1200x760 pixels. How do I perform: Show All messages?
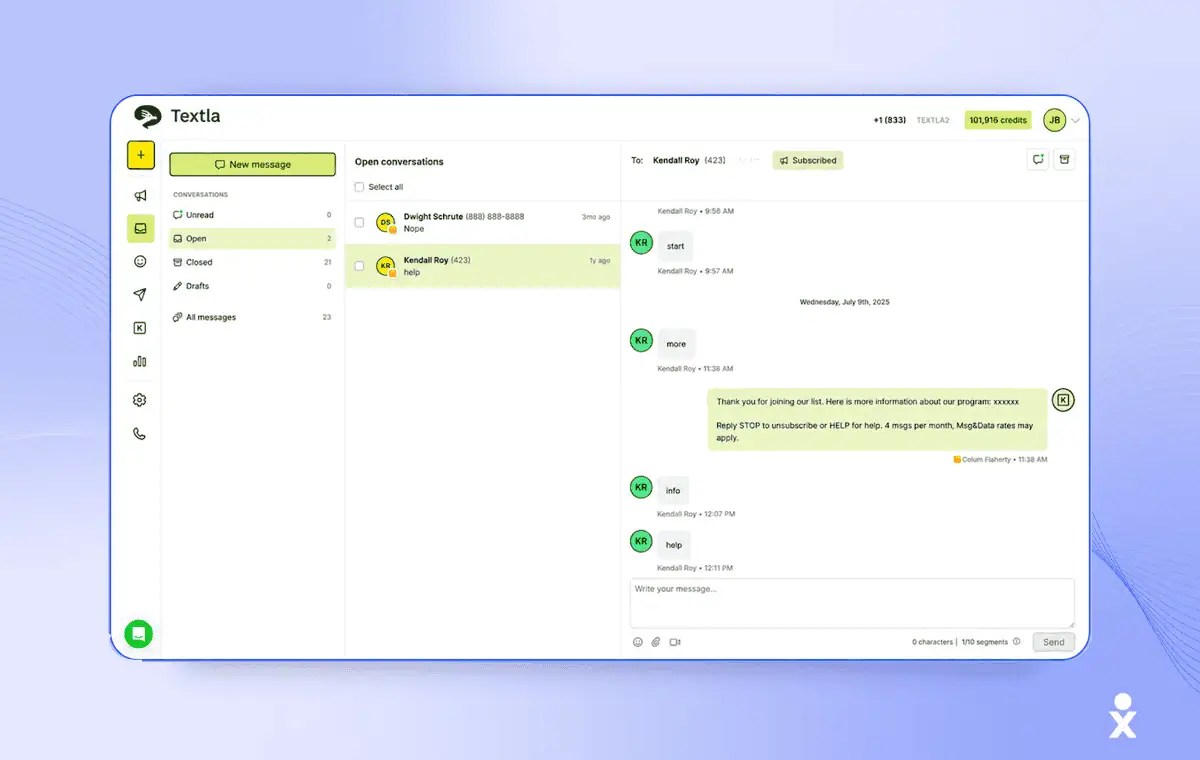point(252,317)
